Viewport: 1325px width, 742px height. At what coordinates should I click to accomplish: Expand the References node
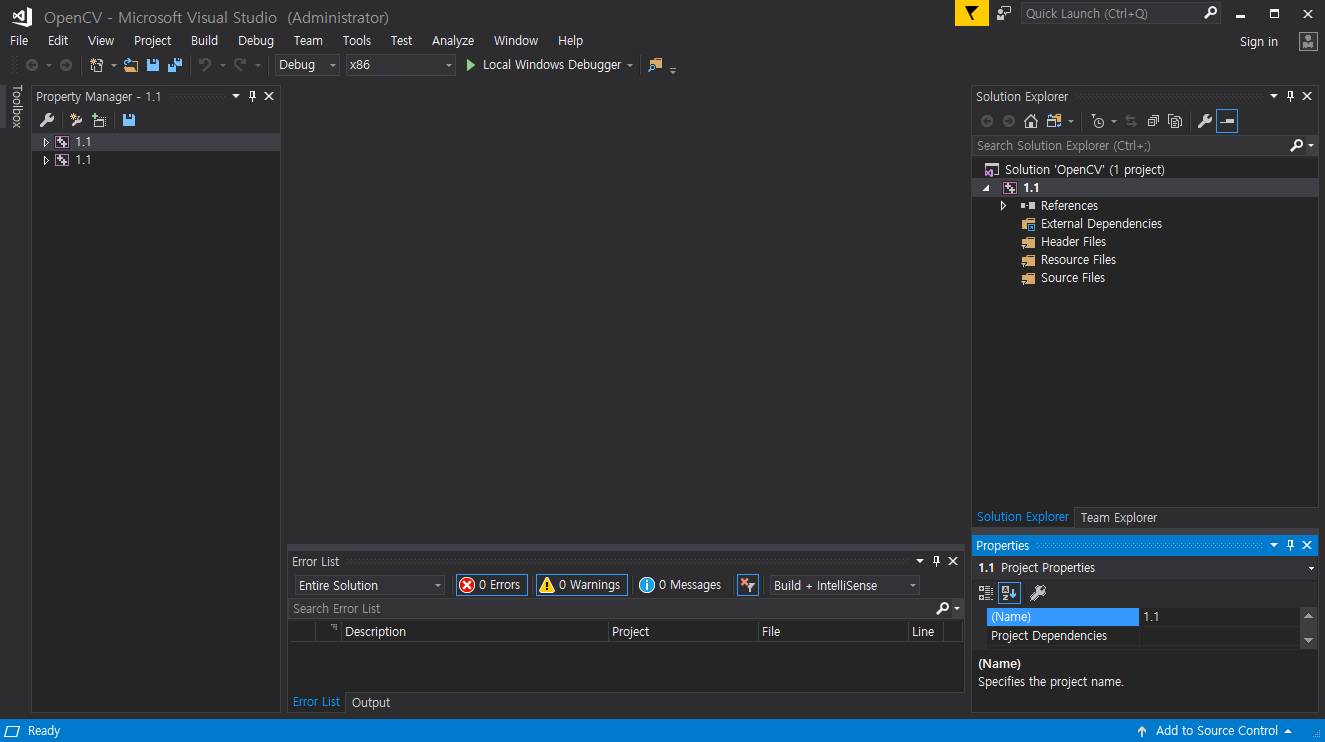point(1004,206)
